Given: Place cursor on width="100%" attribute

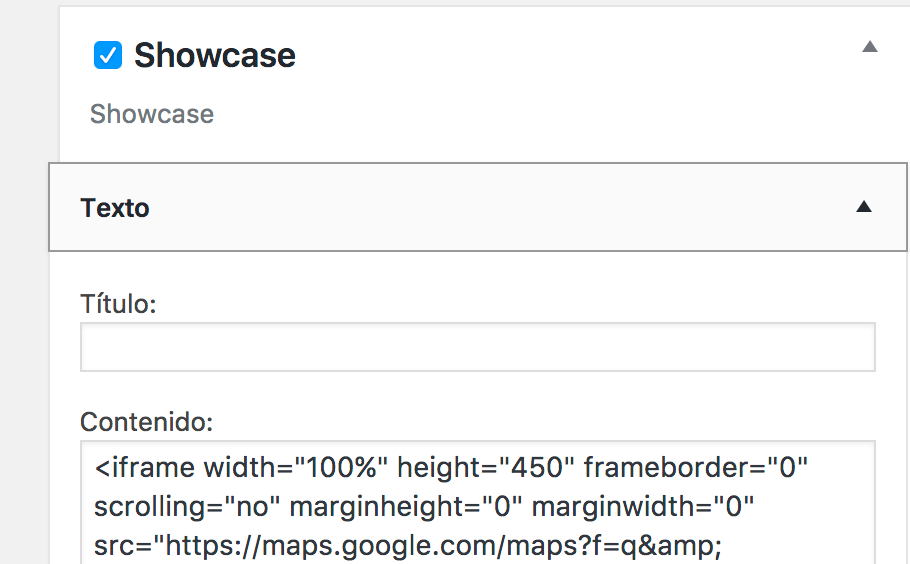Looking at the screenshot, I should 296,468.
